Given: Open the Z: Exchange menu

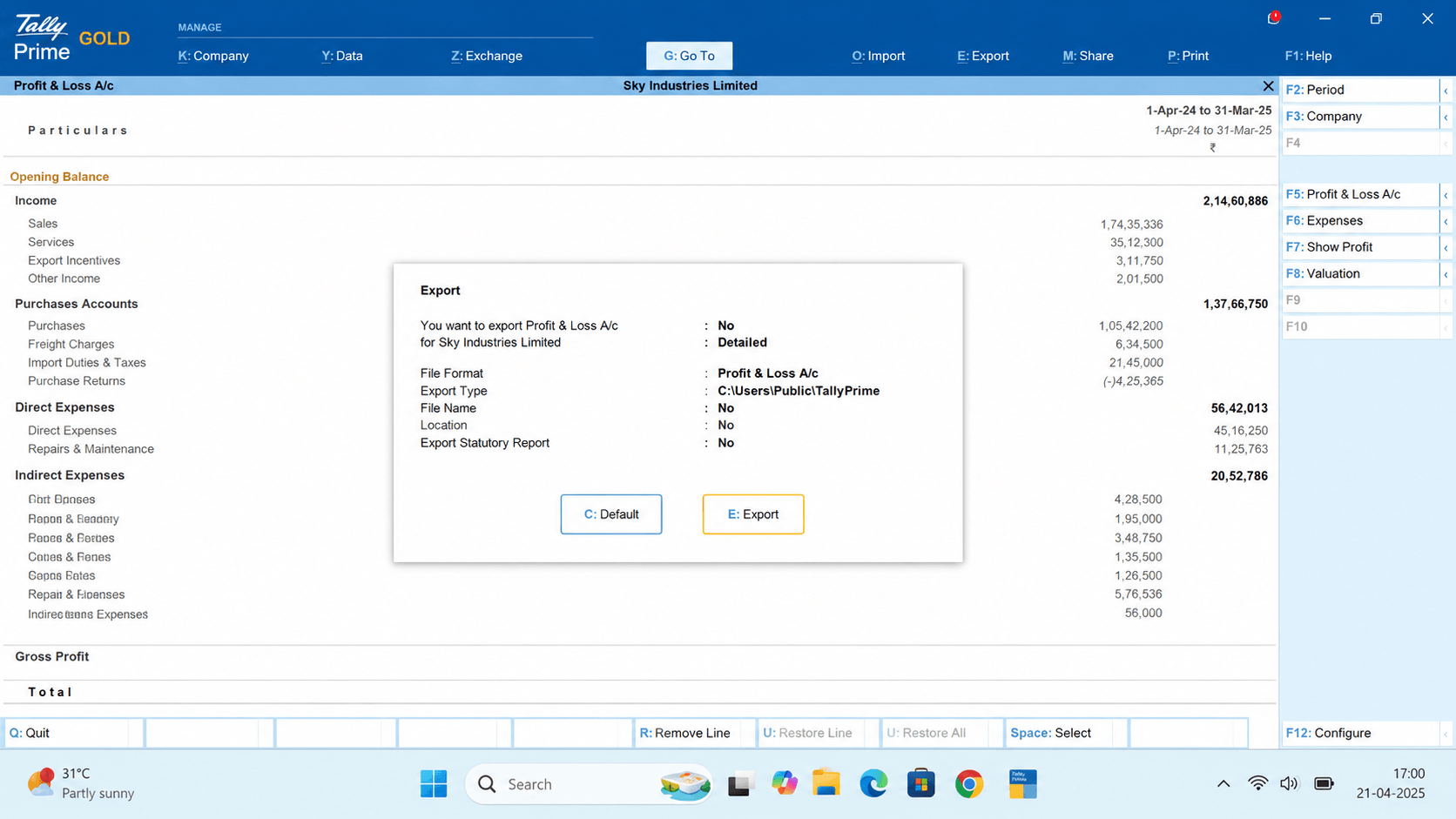Looking at the screenshot, I should [x=487, y=56].
